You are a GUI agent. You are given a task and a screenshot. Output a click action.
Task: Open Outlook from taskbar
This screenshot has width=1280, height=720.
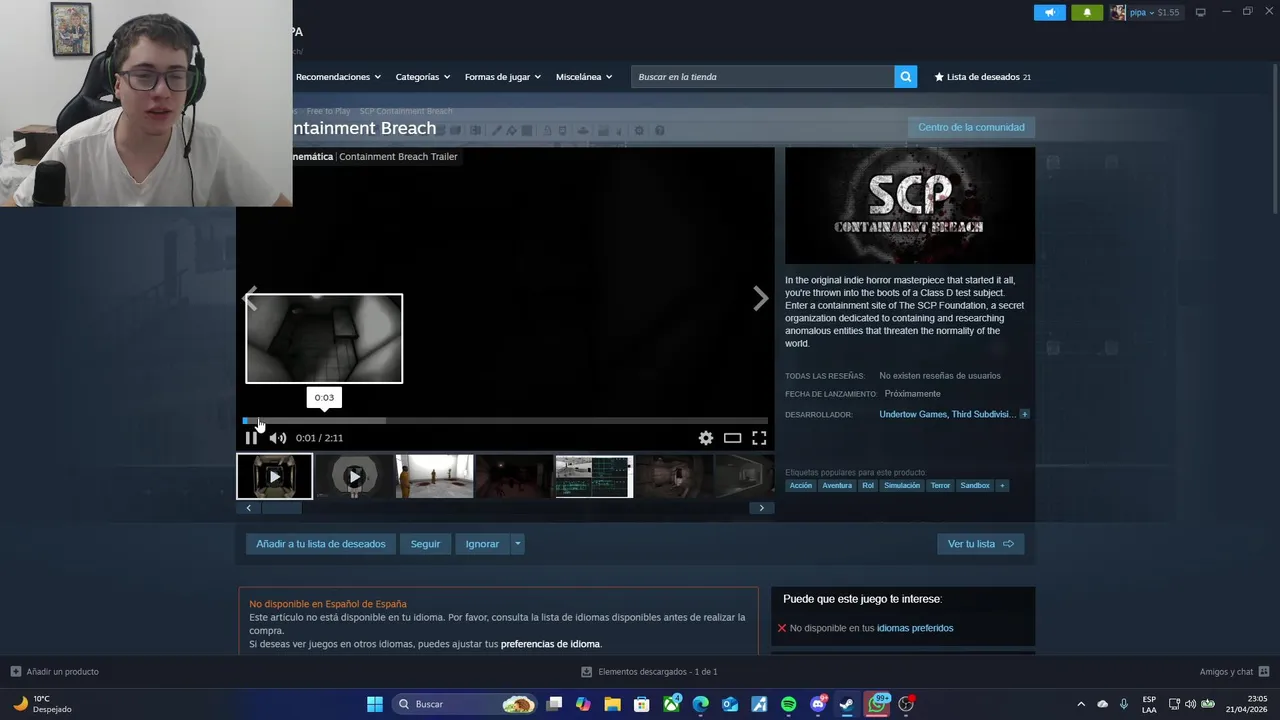tap(730, 704)
